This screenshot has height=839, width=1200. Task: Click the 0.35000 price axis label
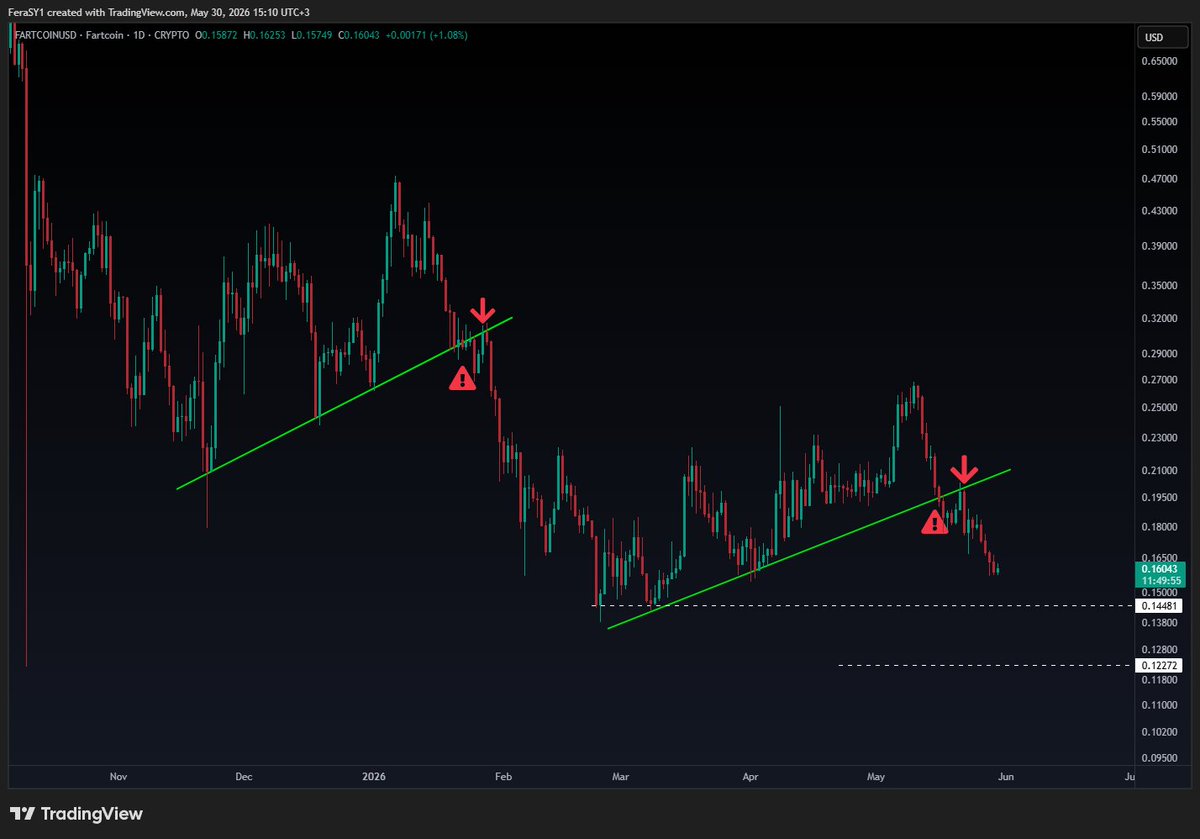point(1160,286)
